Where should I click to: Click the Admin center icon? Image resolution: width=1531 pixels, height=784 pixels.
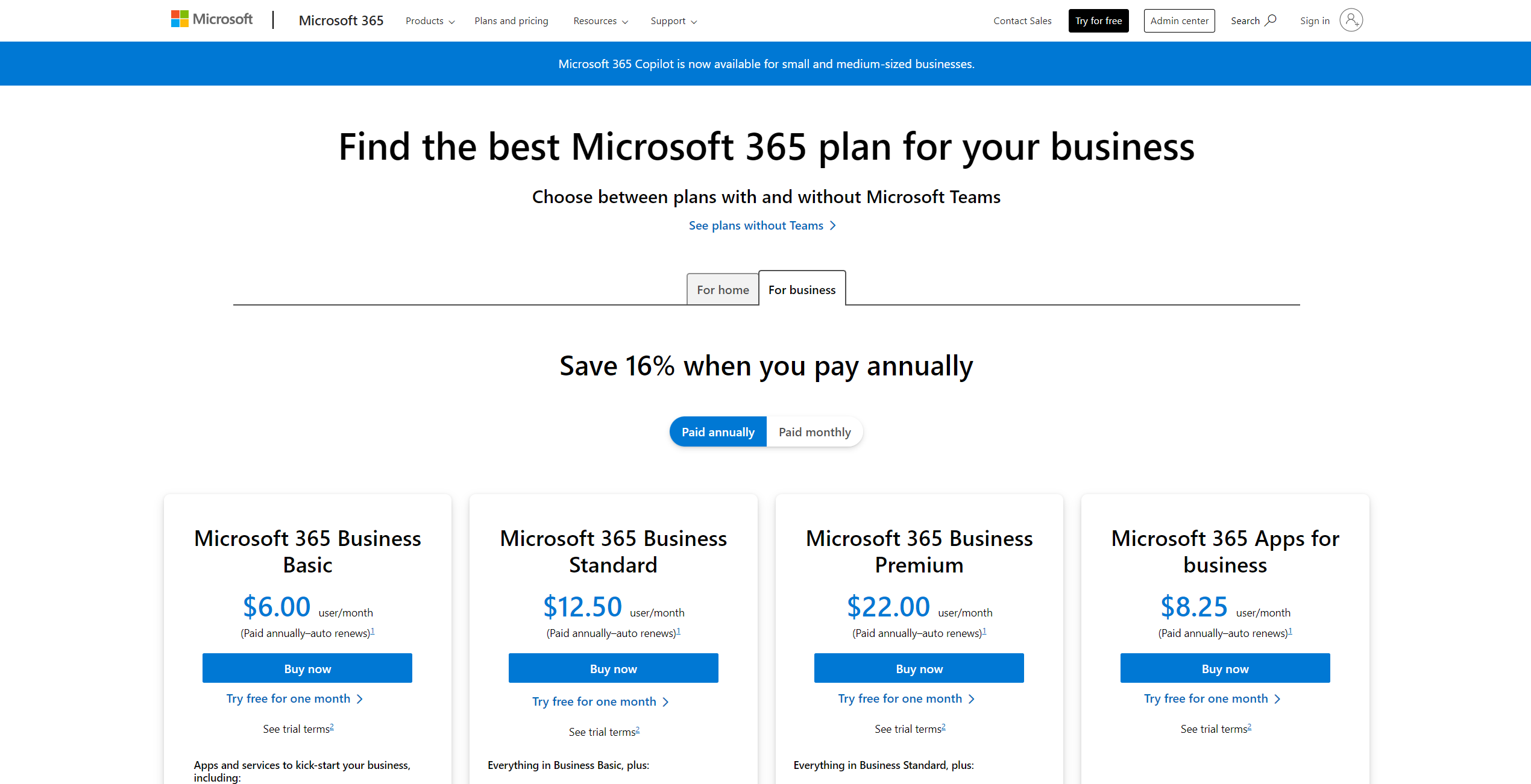click(1179, 20)
